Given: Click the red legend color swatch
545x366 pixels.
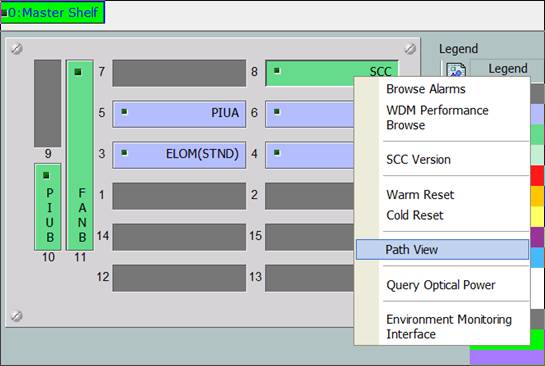Looking at the screenshot, I should pyautogui.click(x=538, y=176).
